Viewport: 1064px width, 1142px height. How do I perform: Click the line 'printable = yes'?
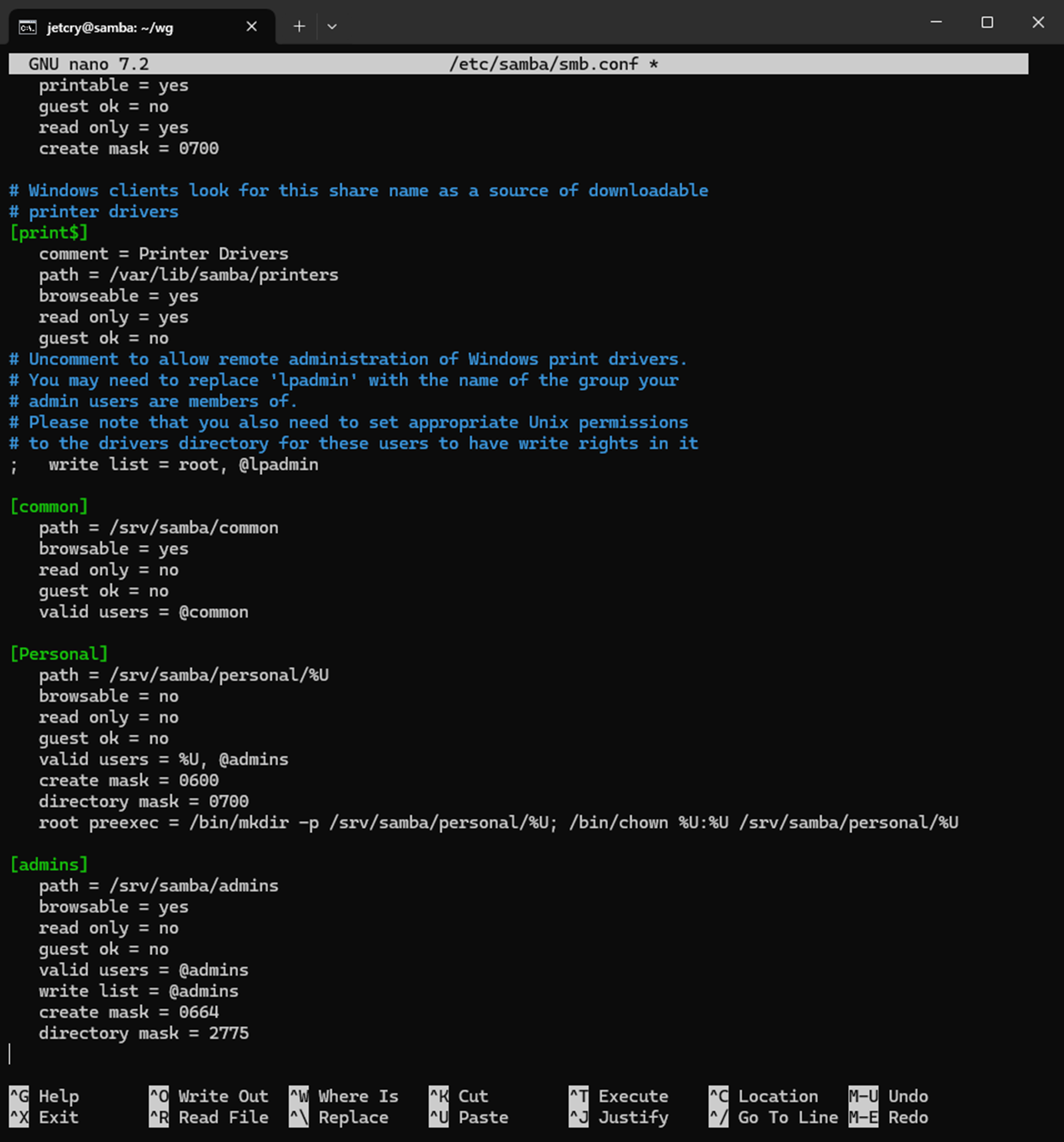(x=114, y=86)
